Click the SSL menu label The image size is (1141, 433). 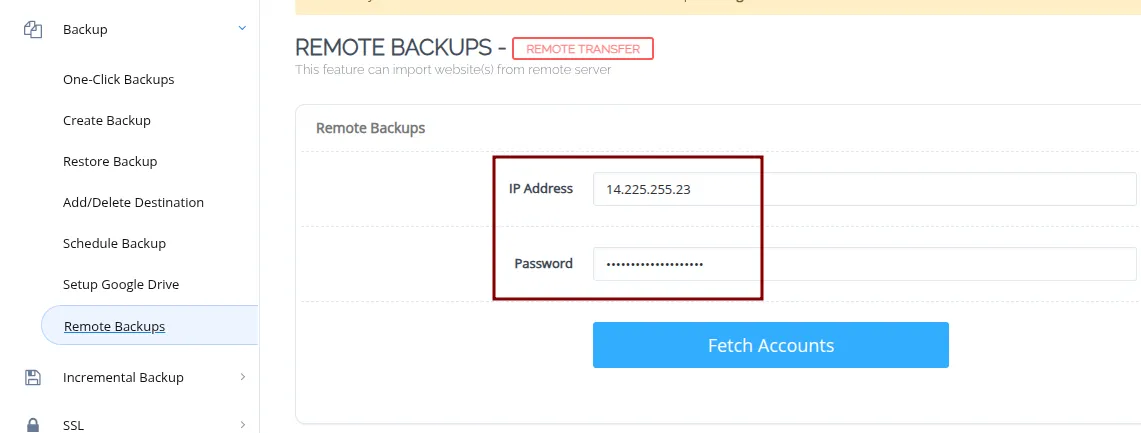pos(73,425)
